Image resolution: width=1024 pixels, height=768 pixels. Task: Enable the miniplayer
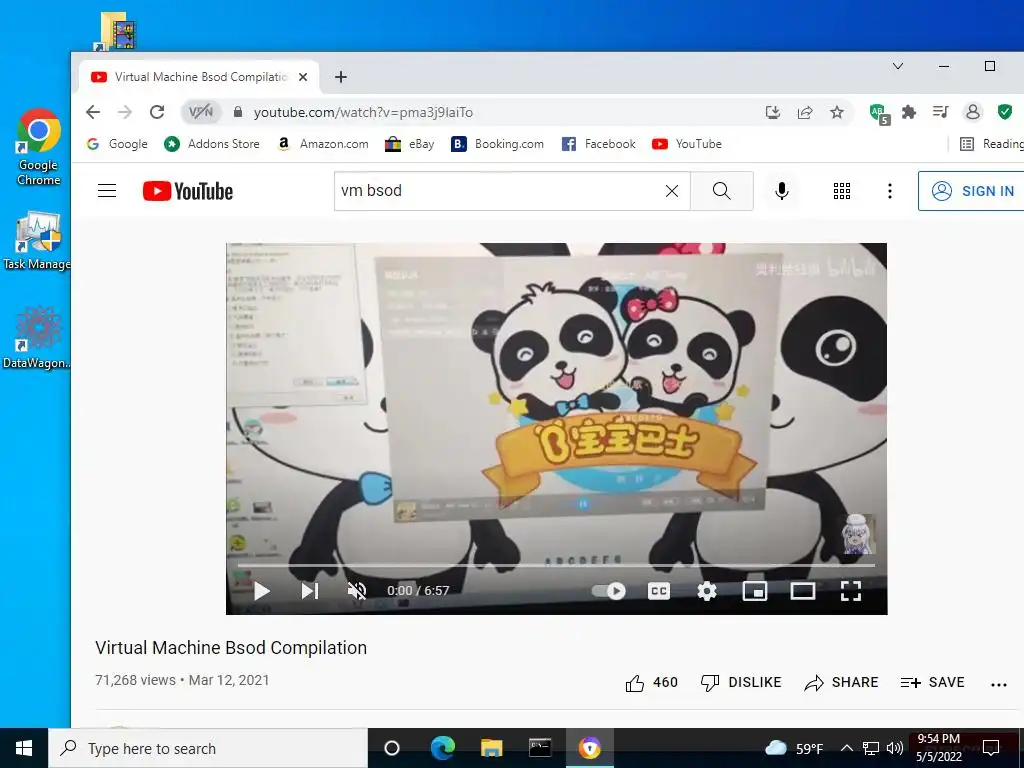755,591
